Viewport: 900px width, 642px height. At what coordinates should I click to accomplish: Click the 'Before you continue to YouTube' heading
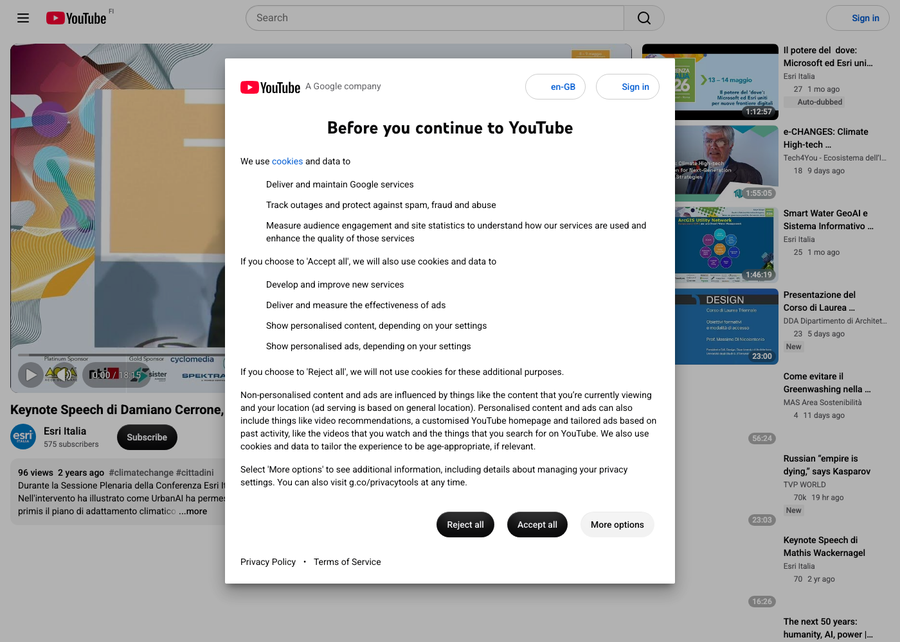(450, 128)
